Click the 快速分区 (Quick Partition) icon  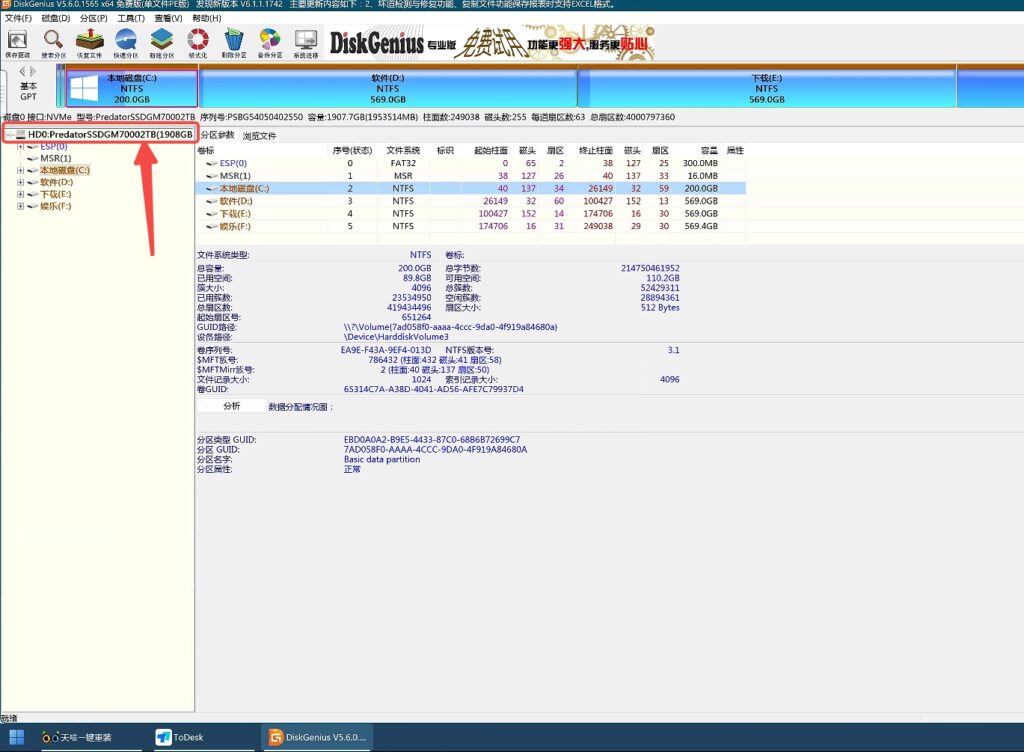[126, 43]
